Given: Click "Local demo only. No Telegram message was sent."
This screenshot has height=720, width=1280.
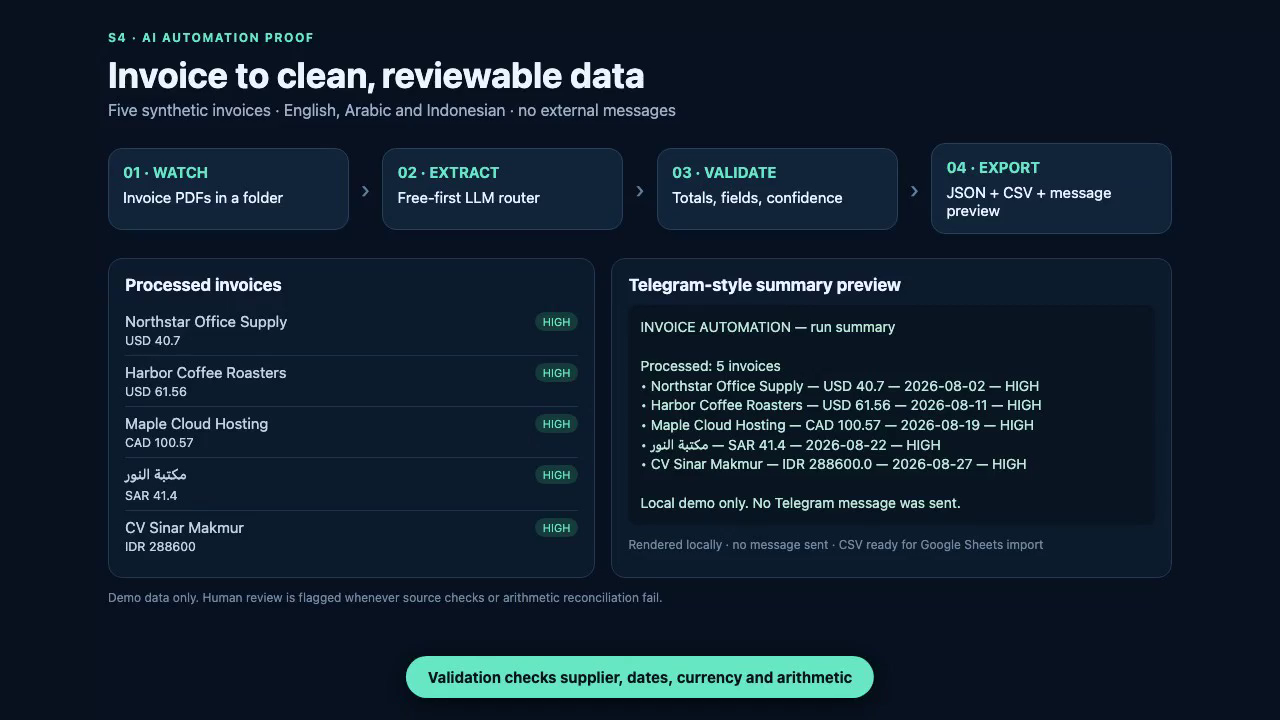Looking at the screenshot, I should (x=801, y=503).
